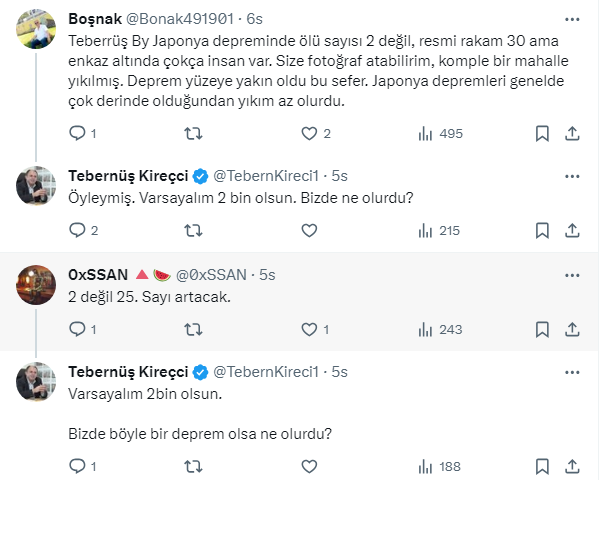Like Boşnak's tweet with 2 likes
Image resolution: width=609 pixels, height=537 pixels.
coord(310,133)
